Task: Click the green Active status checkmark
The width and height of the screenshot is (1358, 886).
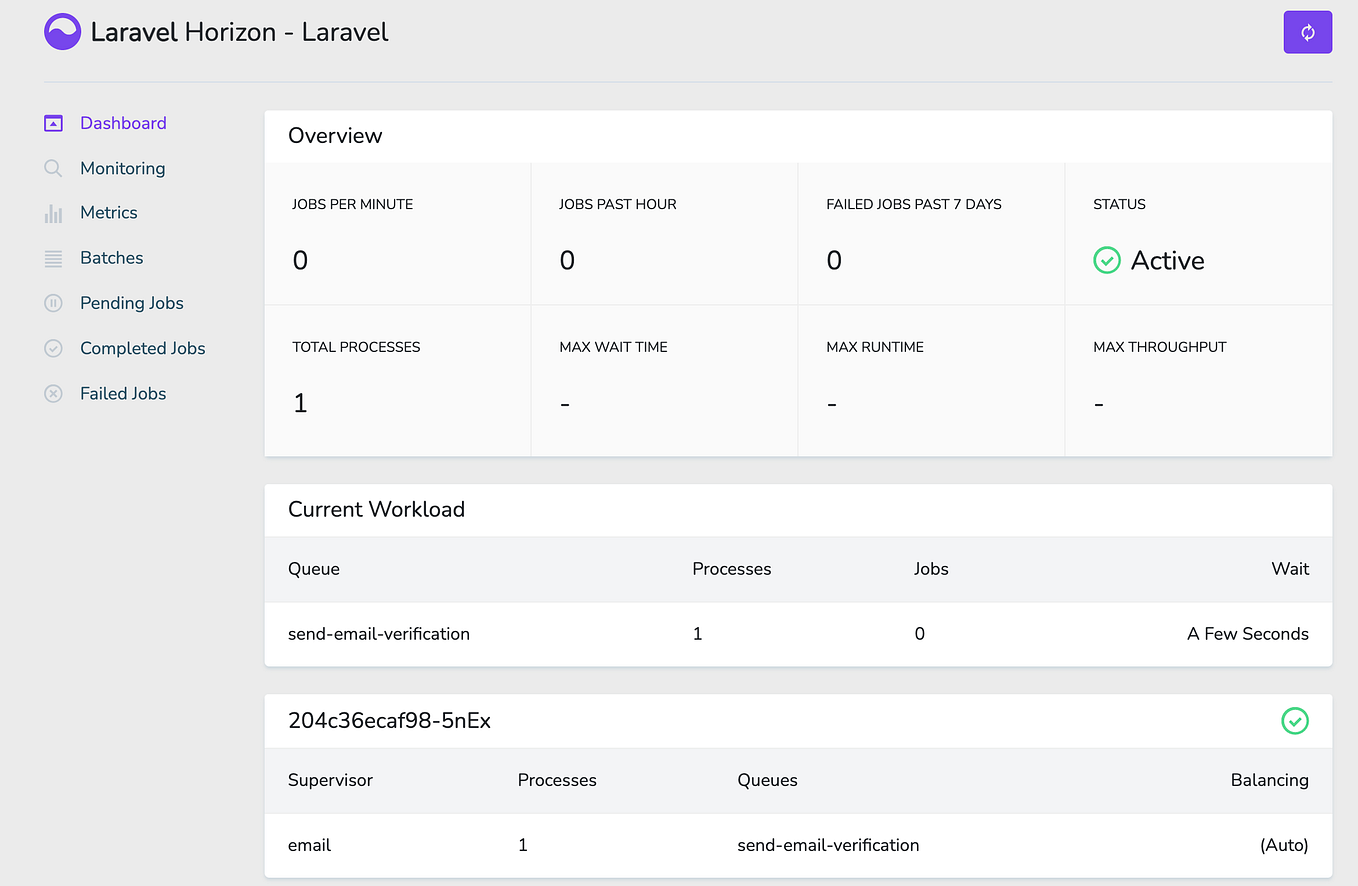Action: click(x=1106, y=261)
